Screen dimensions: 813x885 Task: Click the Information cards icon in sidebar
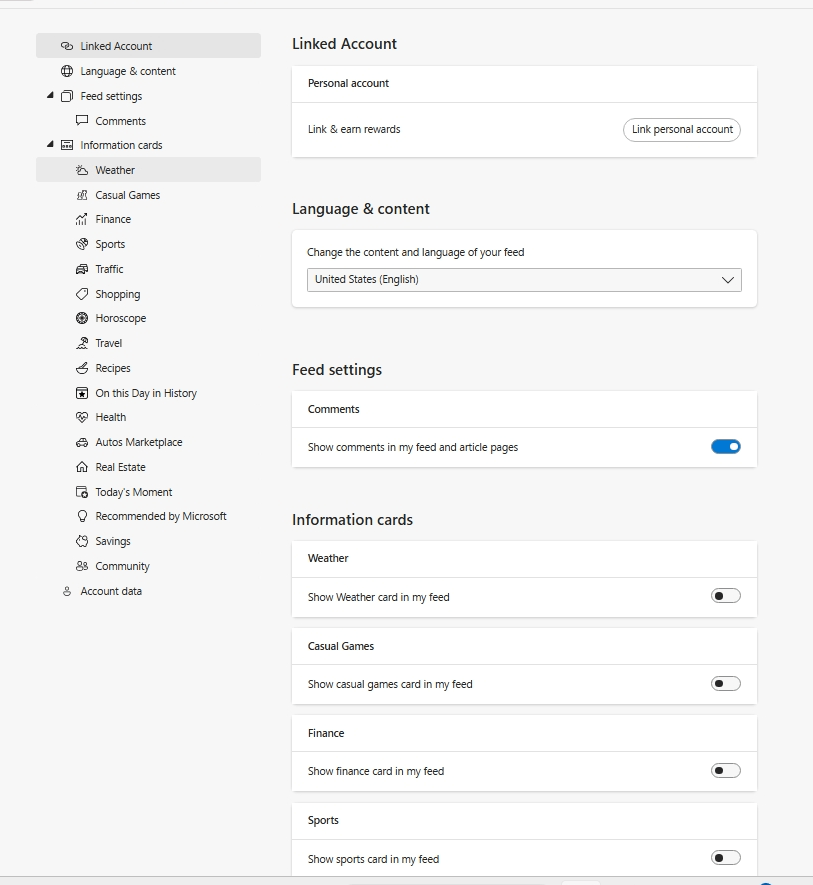coord(67,145)
